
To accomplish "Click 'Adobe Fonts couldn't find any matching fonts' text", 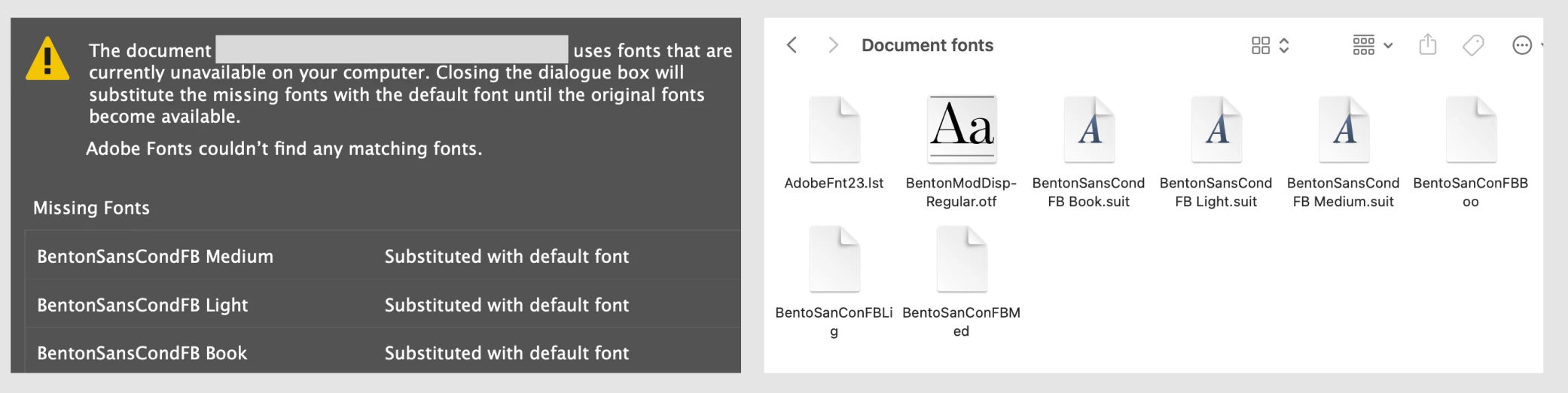I will click(x=284, y=148).
